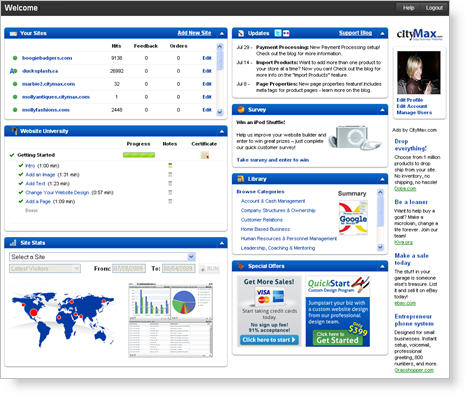Image resolution: width=466 pixels, height=395 pixels.
Task: Open the Select a Site dropdown
Action: (102, 257)
